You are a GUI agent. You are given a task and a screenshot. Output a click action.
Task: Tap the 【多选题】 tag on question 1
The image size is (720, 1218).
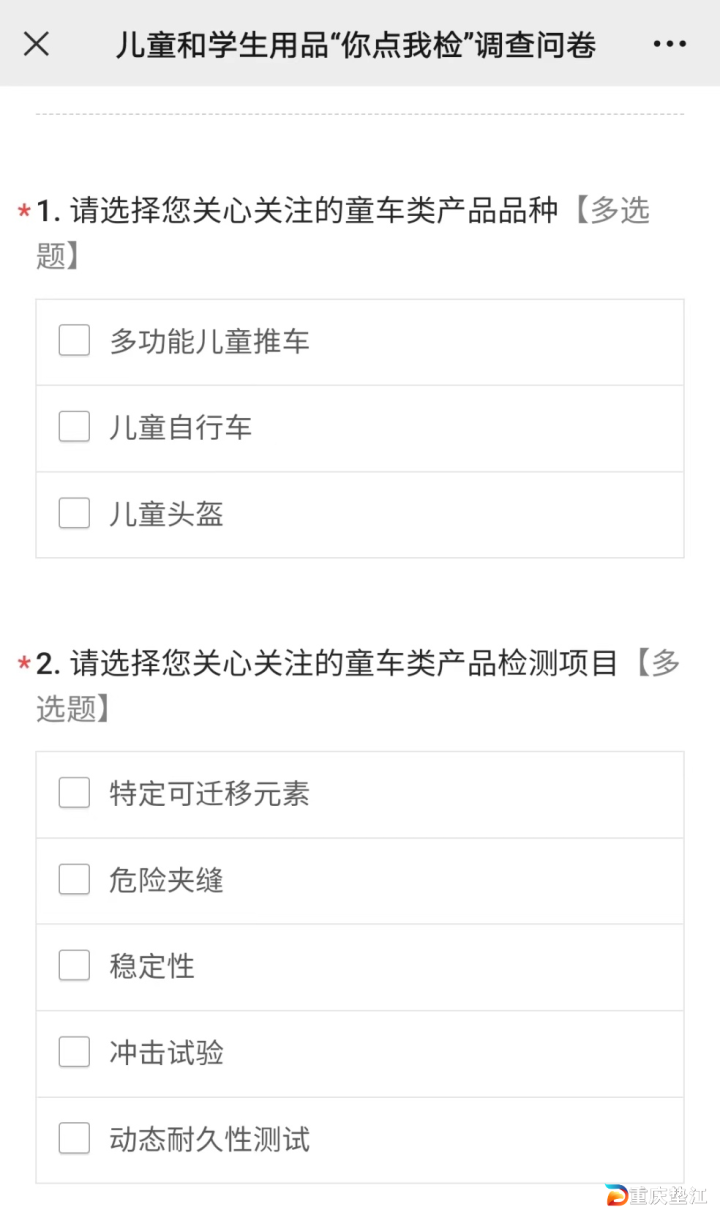pyautogui.click(x=612, y=211)
